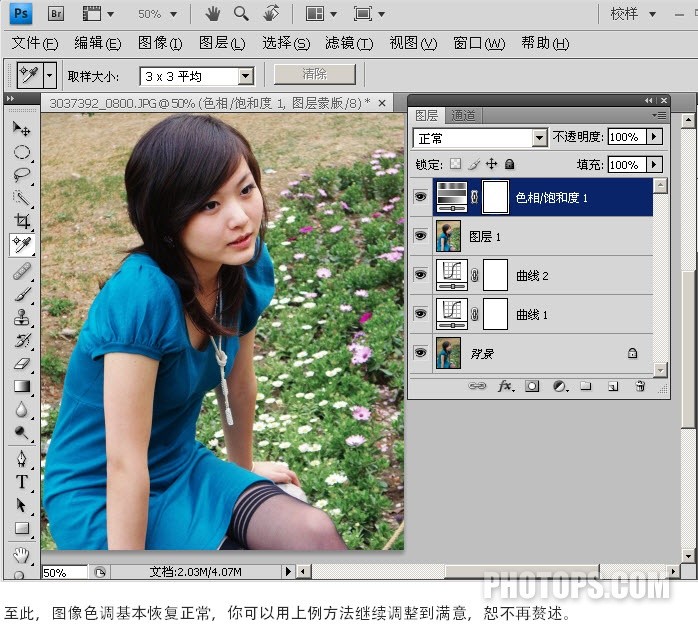Open the 图像(I) menu
The width and height of the screenshot is (698, 630).
[x=160, y=43]
